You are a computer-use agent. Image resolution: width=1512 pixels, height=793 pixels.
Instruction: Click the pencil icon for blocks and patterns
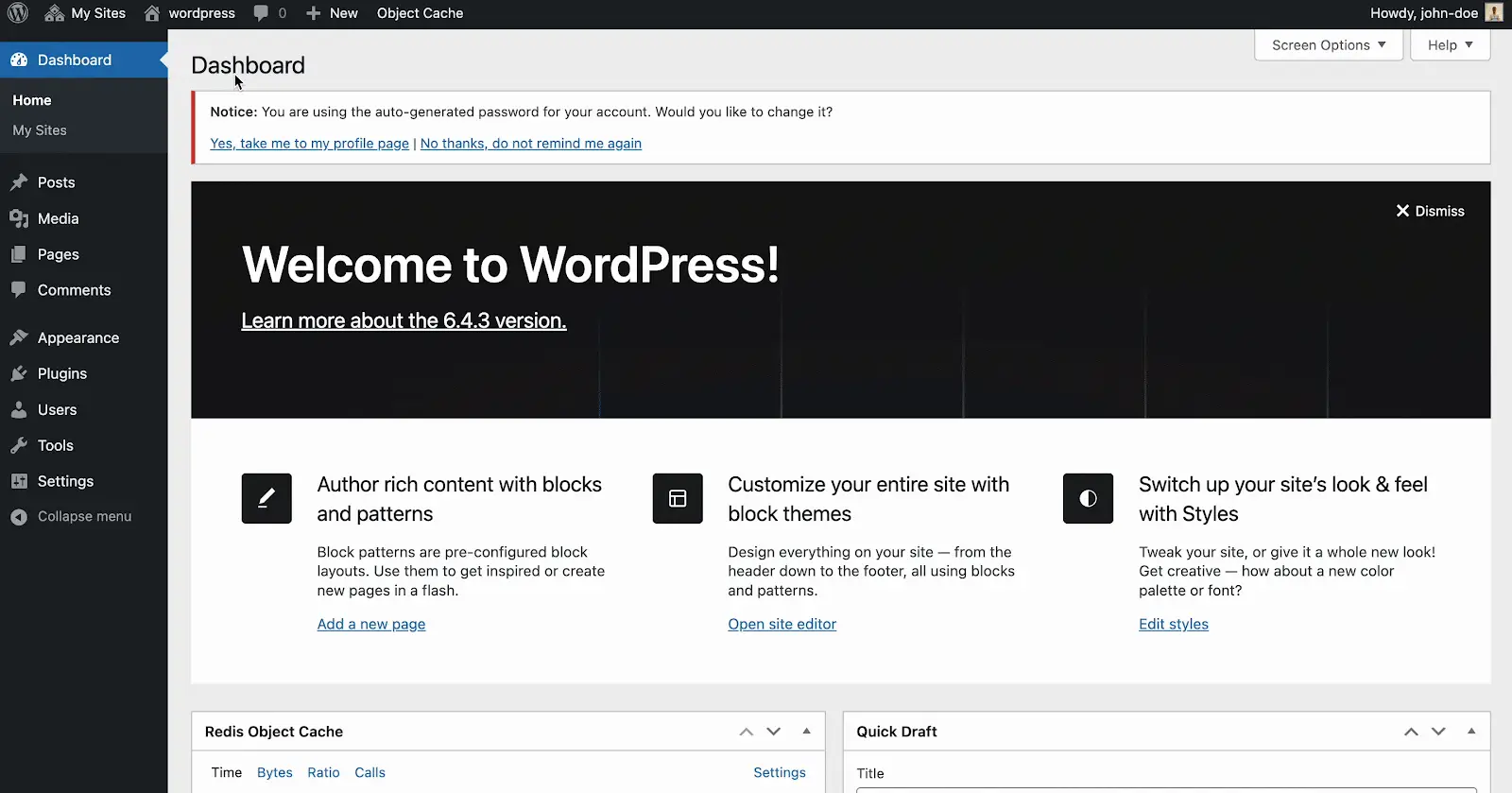tap(266, 498)
